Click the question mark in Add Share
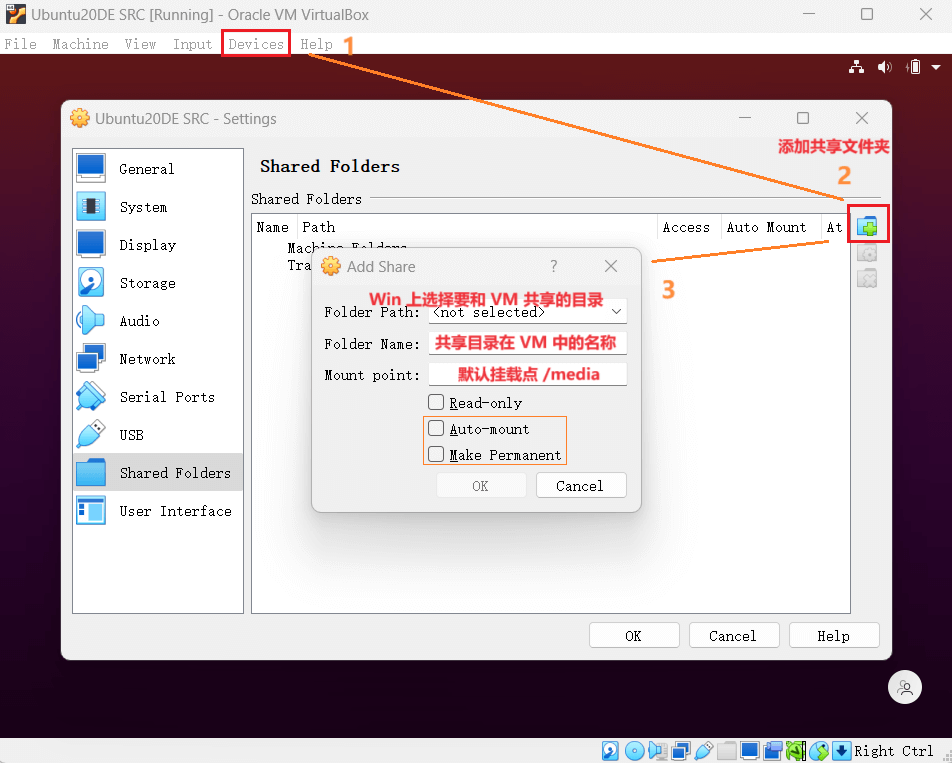952x763 pixels. [x=554, y=266]
